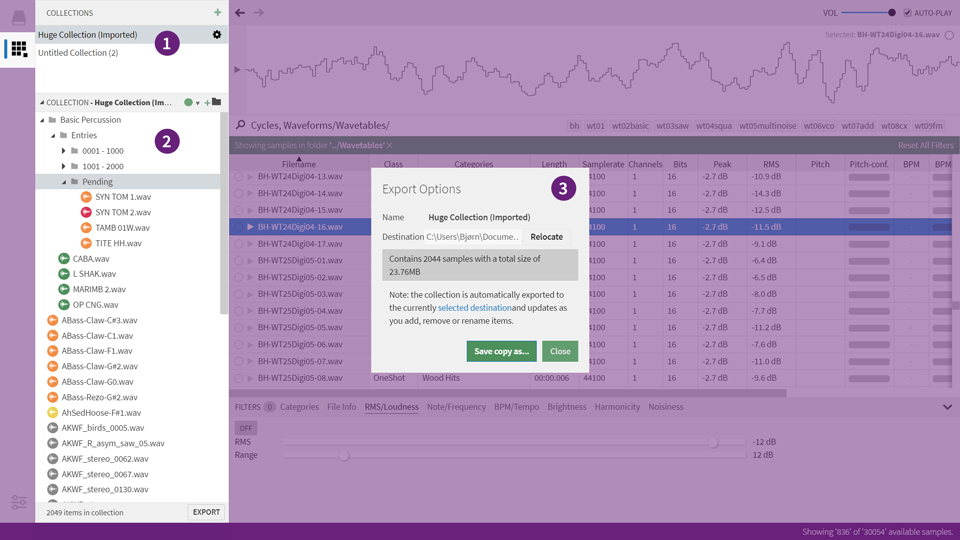
Task: Click Reset All Filters
Action: coord(926,145)
